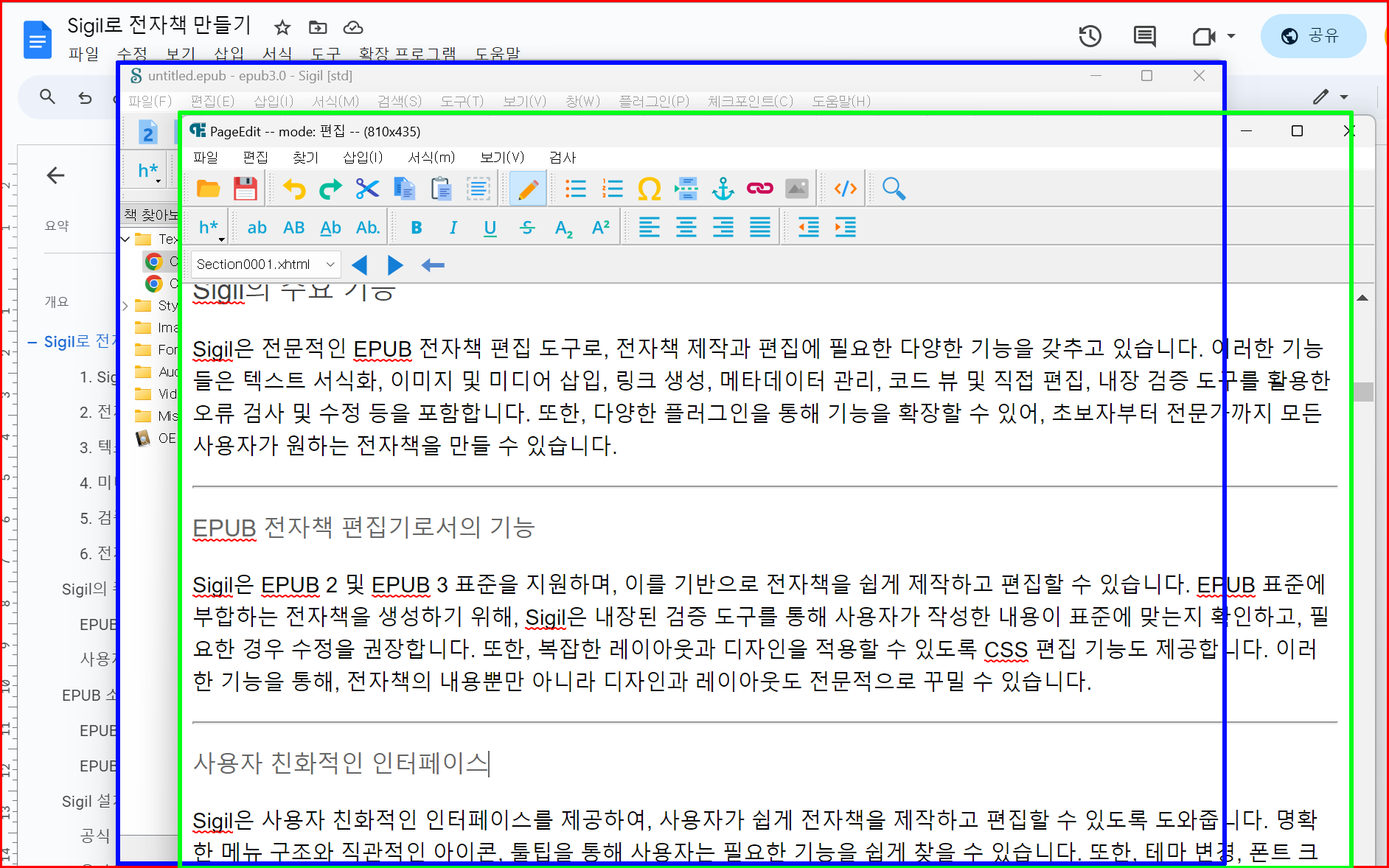Apply title case with the Ab icon
1389x868 pixels.
tap(330, 228)
